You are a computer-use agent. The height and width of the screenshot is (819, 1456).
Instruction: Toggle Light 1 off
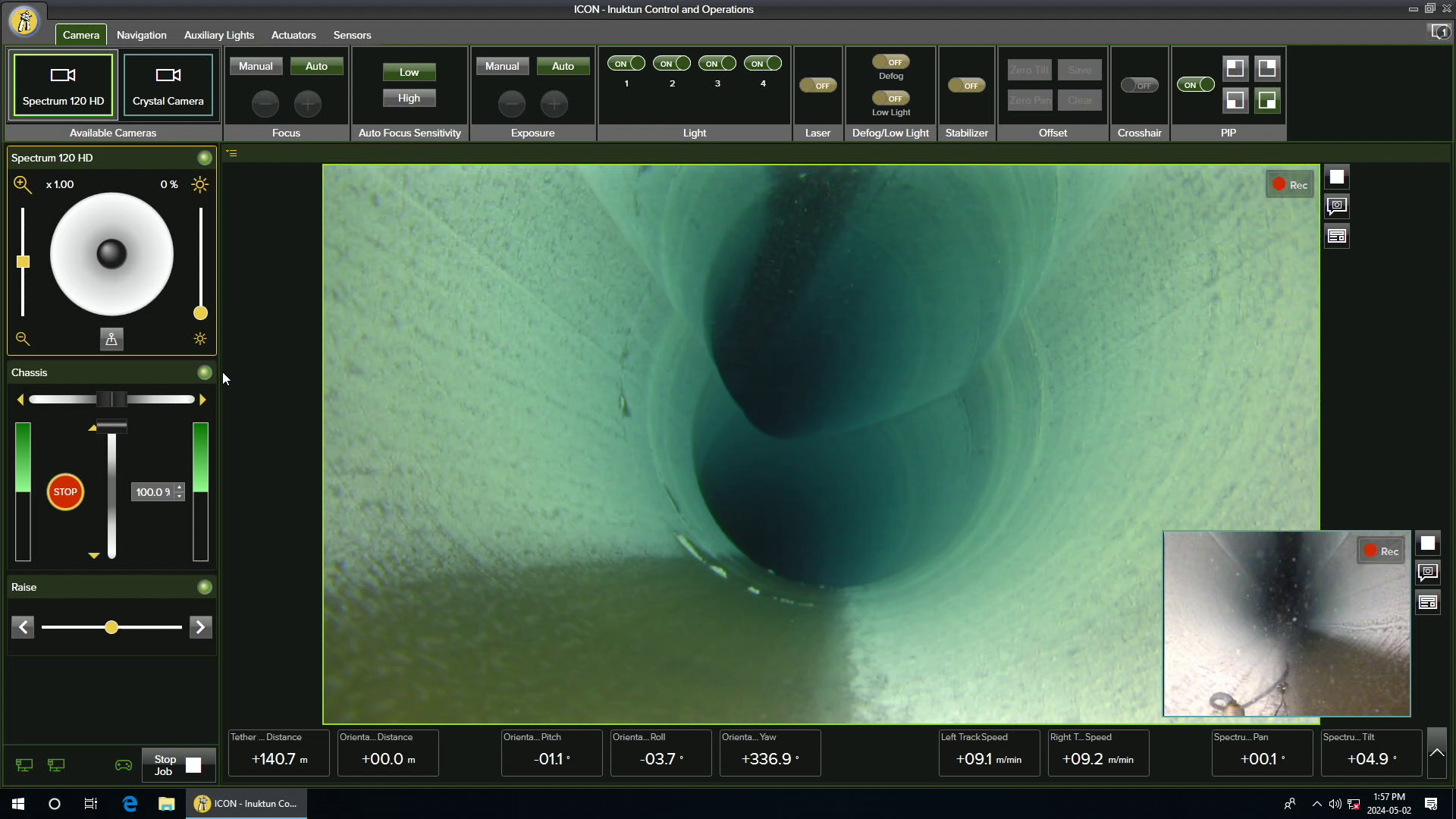pyautogui.click(x=626, y=64)
